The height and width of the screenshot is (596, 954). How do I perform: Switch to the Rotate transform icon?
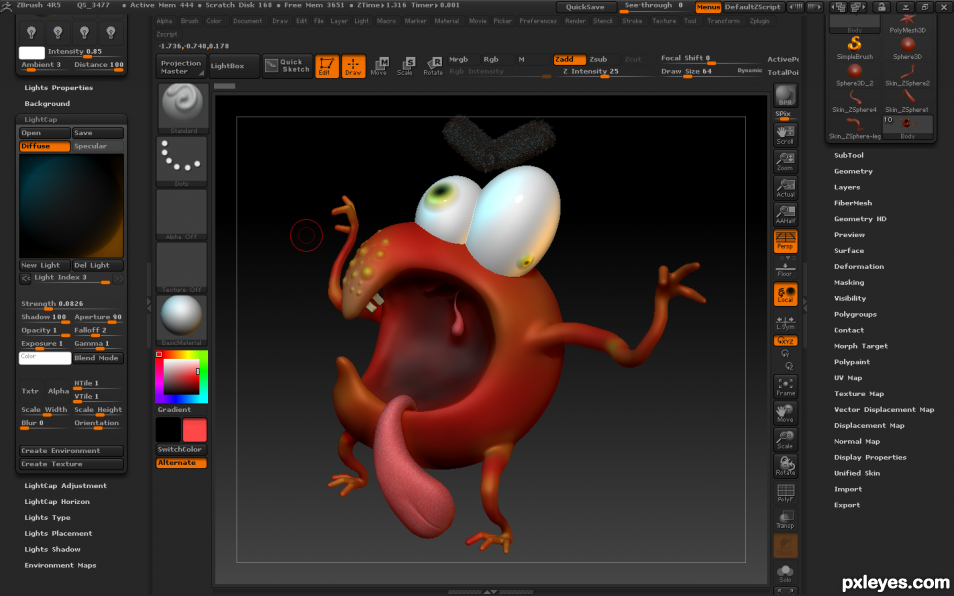(433, 66)
